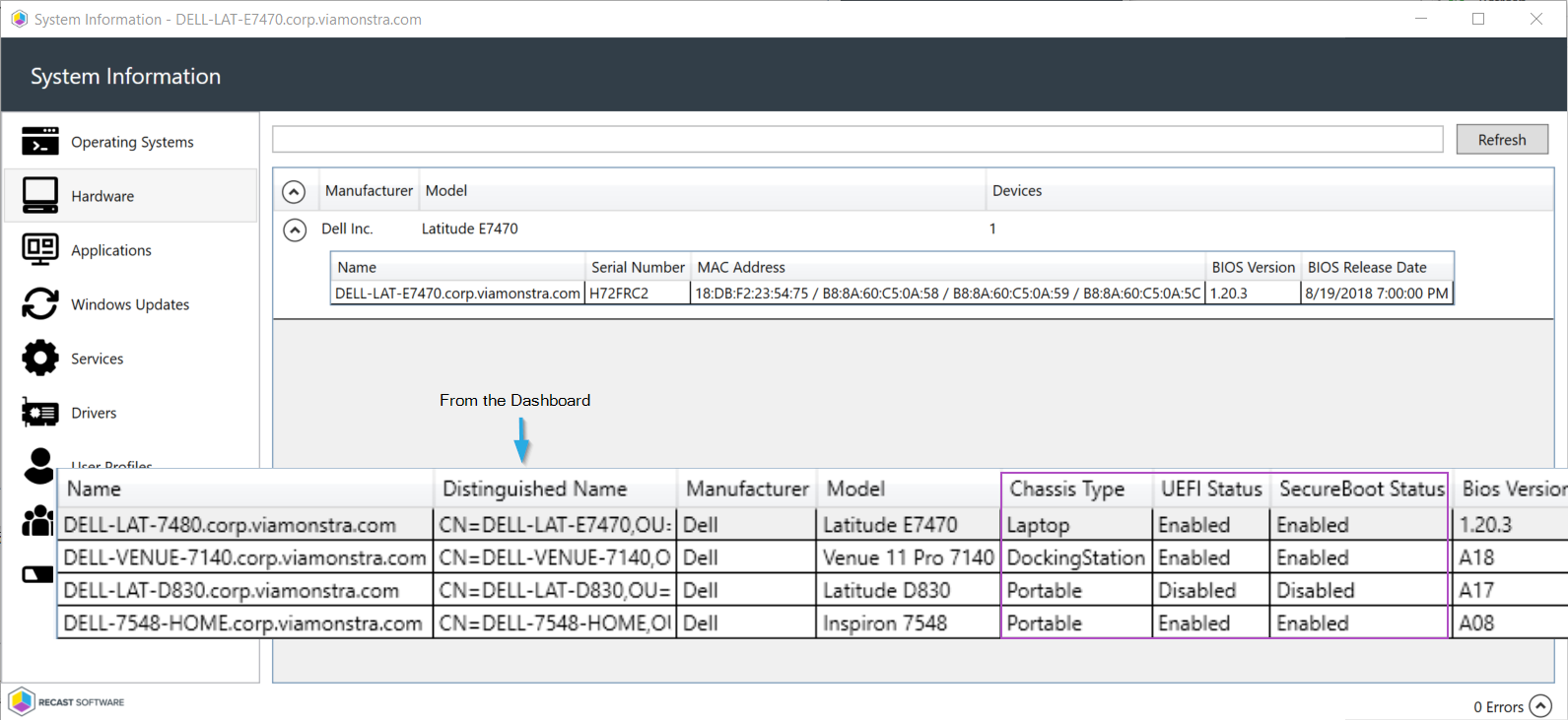Viewport: 1568px width, 720px height.
Task: Switch to the Windows Updates section
Action: click(130, 304)
